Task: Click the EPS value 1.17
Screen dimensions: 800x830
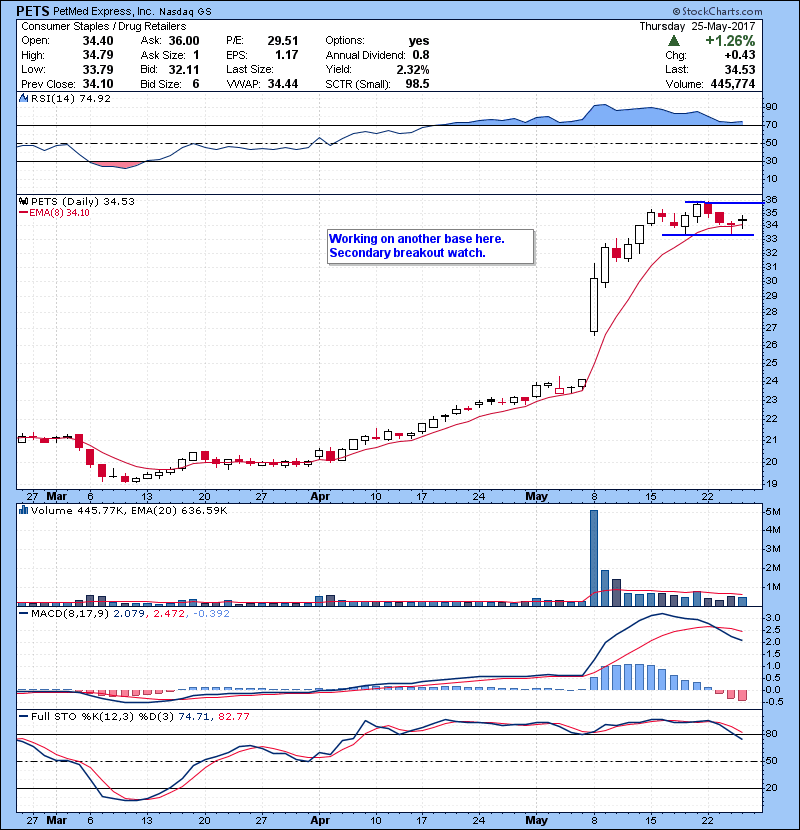Action: pos(286,55)
